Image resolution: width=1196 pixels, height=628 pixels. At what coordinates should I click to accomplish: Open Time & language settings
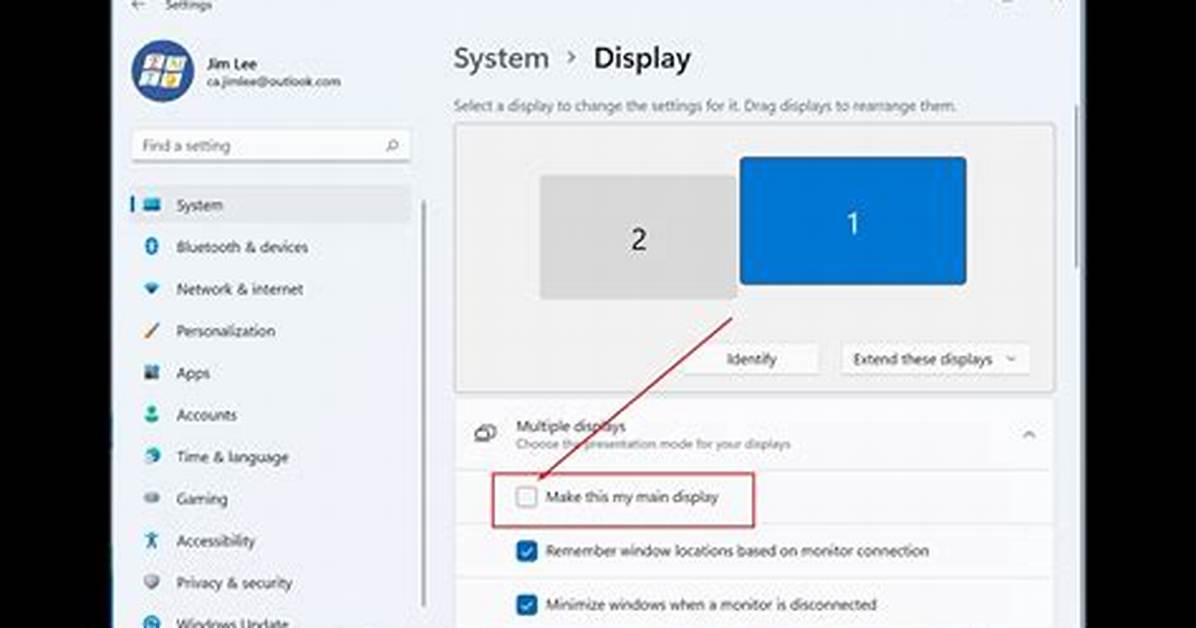click(271, 456)
